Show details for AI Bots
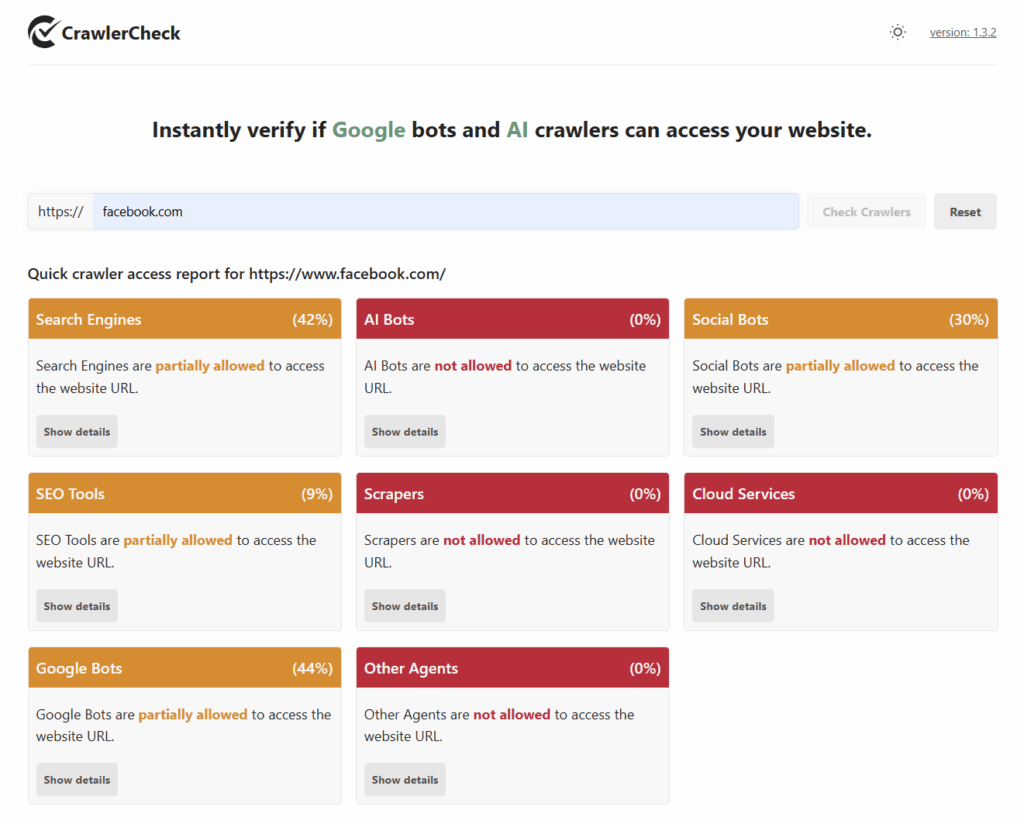The image size is (1024, 824). click(x=405, y=432)
